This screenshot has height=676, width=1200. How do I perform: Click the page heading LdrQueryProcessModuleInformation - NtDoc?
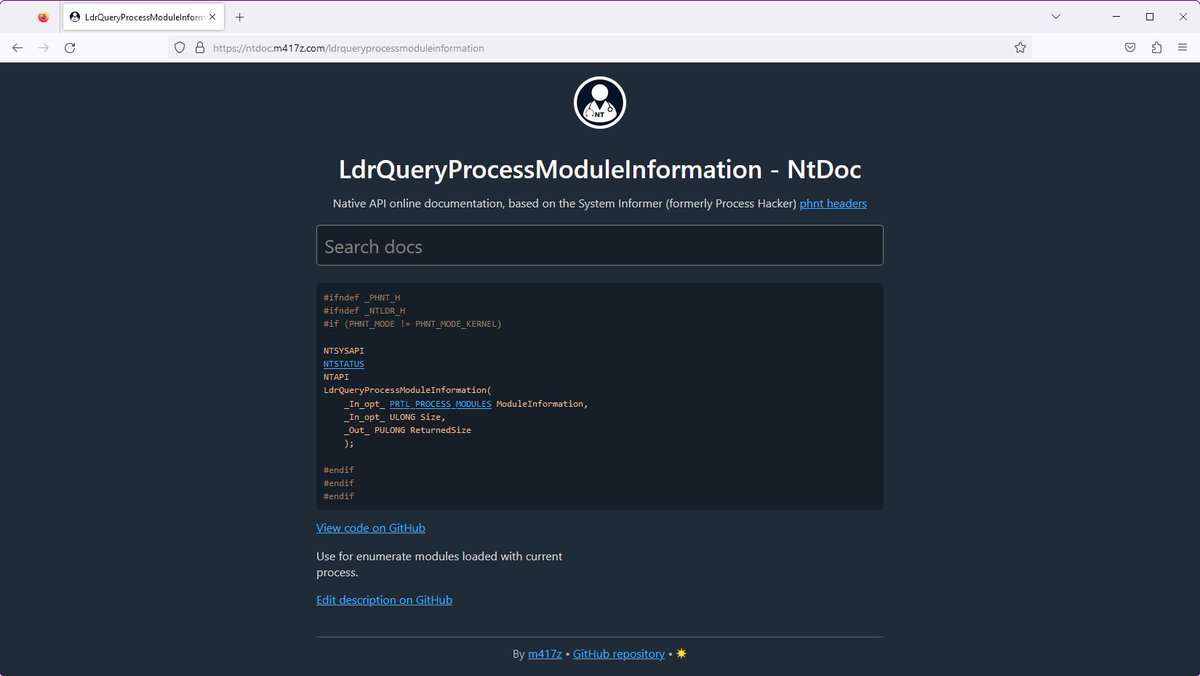(600, 169)
